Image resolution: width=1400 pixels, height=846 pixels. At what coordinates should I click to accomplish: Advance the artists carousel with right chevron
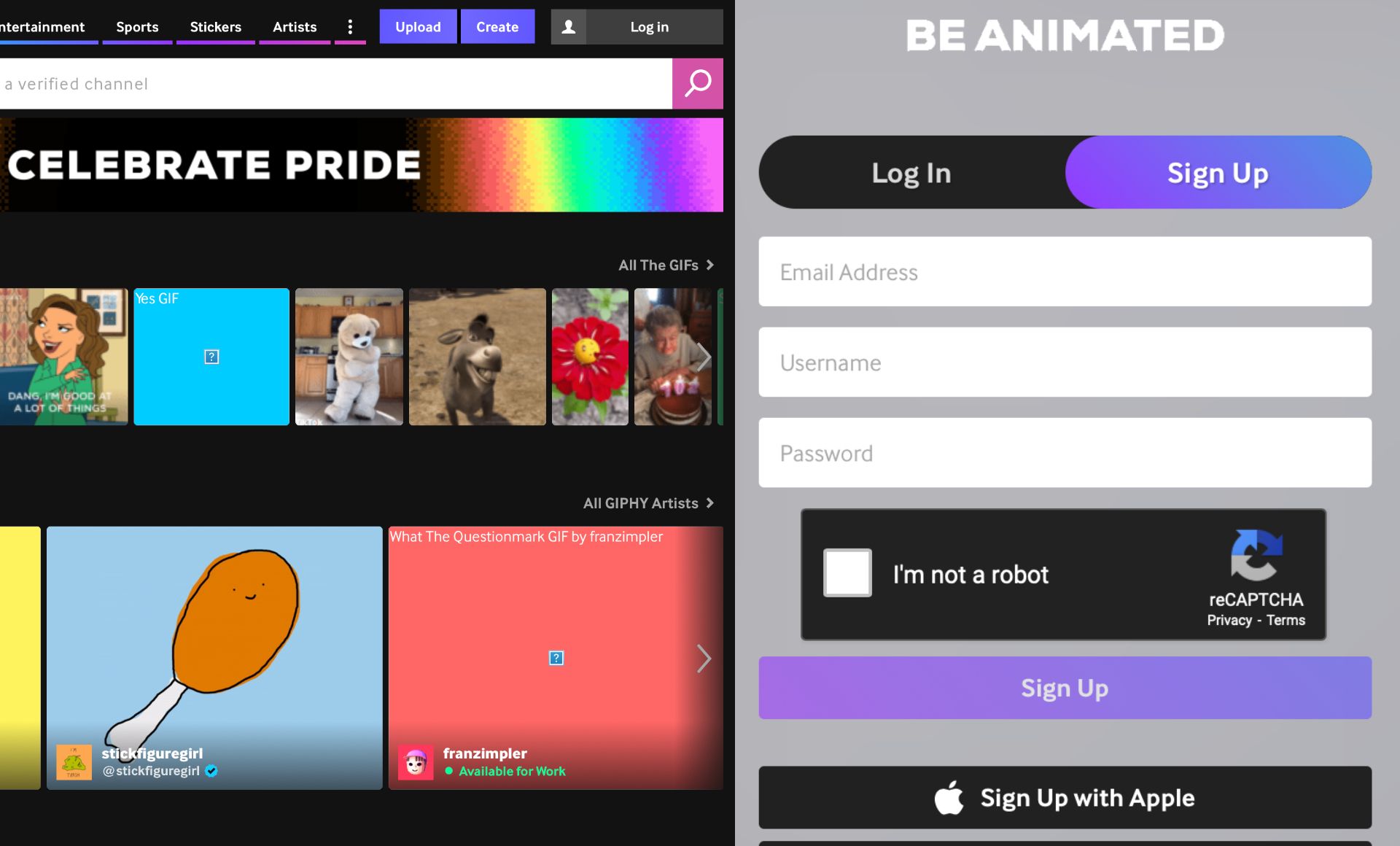[703, 659]
